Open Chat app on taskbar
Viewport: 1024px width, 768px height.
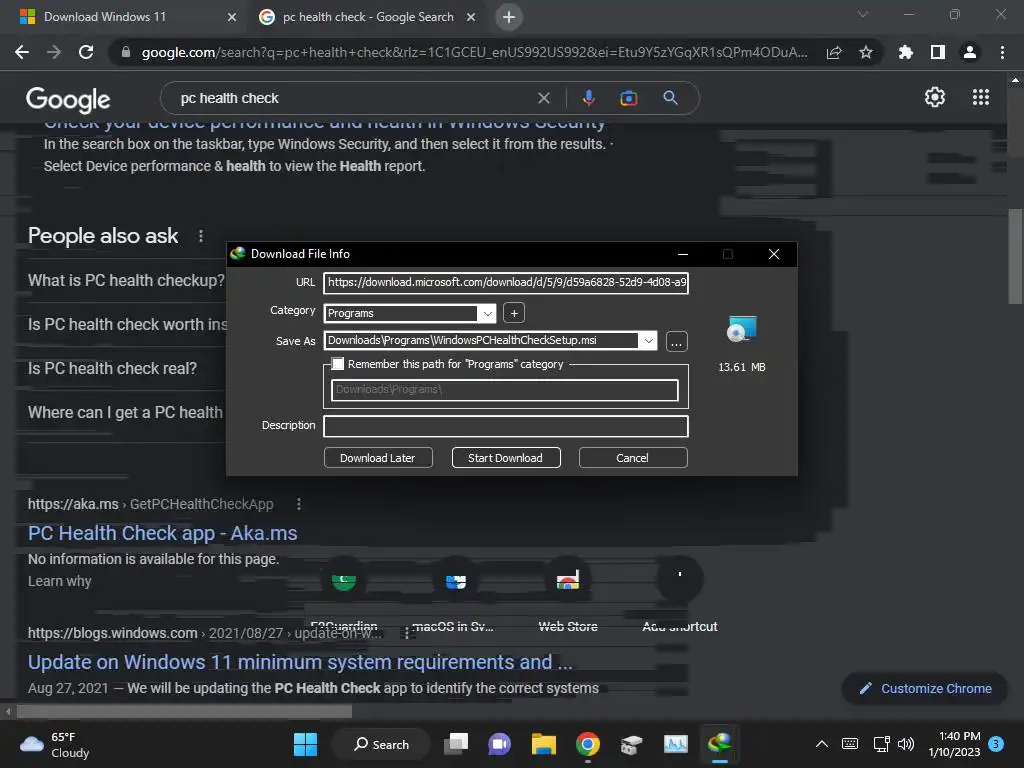(x=500, y=744)
